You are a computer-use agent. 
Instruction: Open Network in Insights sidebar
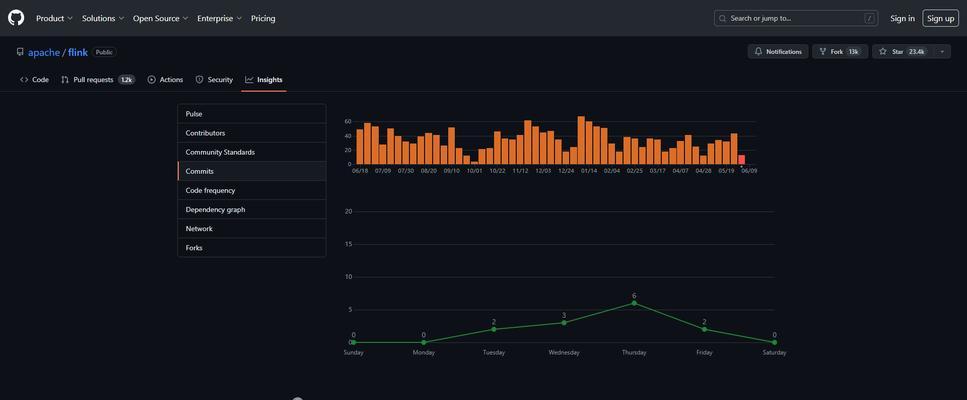click(x=252, y=229)
